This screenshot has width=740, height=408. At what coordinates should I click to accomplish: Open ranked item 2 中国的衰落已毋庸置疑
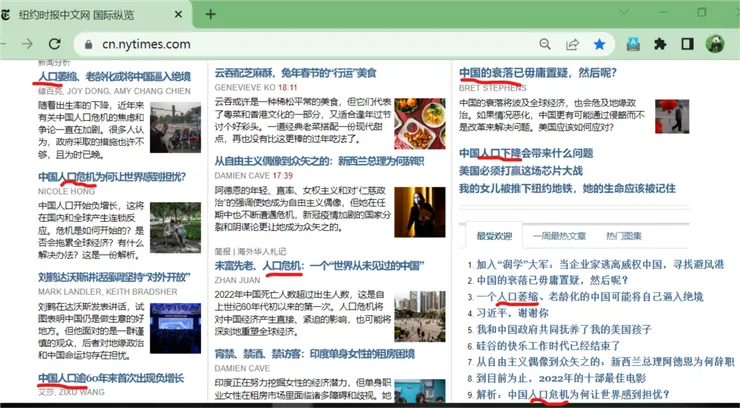coord(553,281)
